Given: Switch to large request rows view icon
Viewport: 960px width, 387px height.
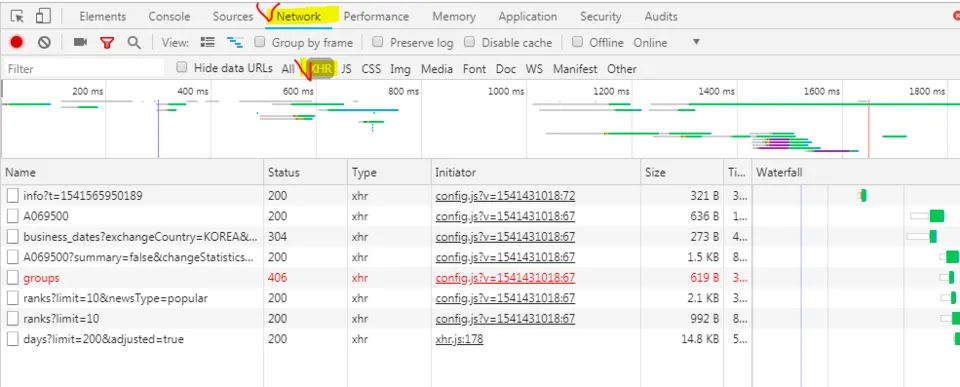Looking at the screenshot, I should [208, 42].
